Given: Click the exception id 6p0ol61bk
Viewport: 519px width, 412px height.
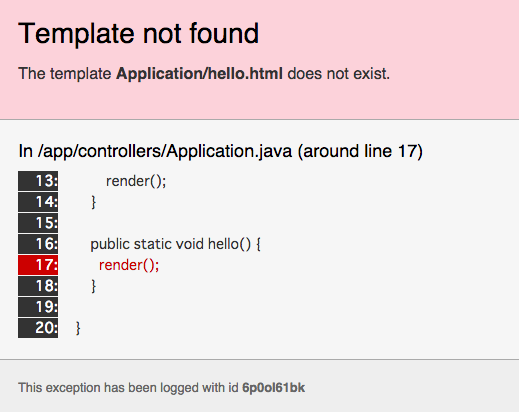Looking at the screenshot, I should tap(273, 388).
